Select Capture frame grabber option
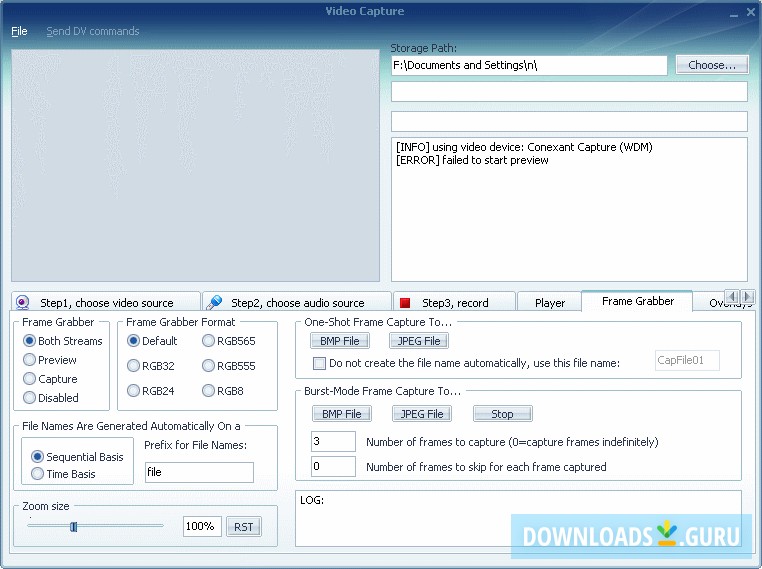This screenshot has width=762, height=569. [50, 379]
